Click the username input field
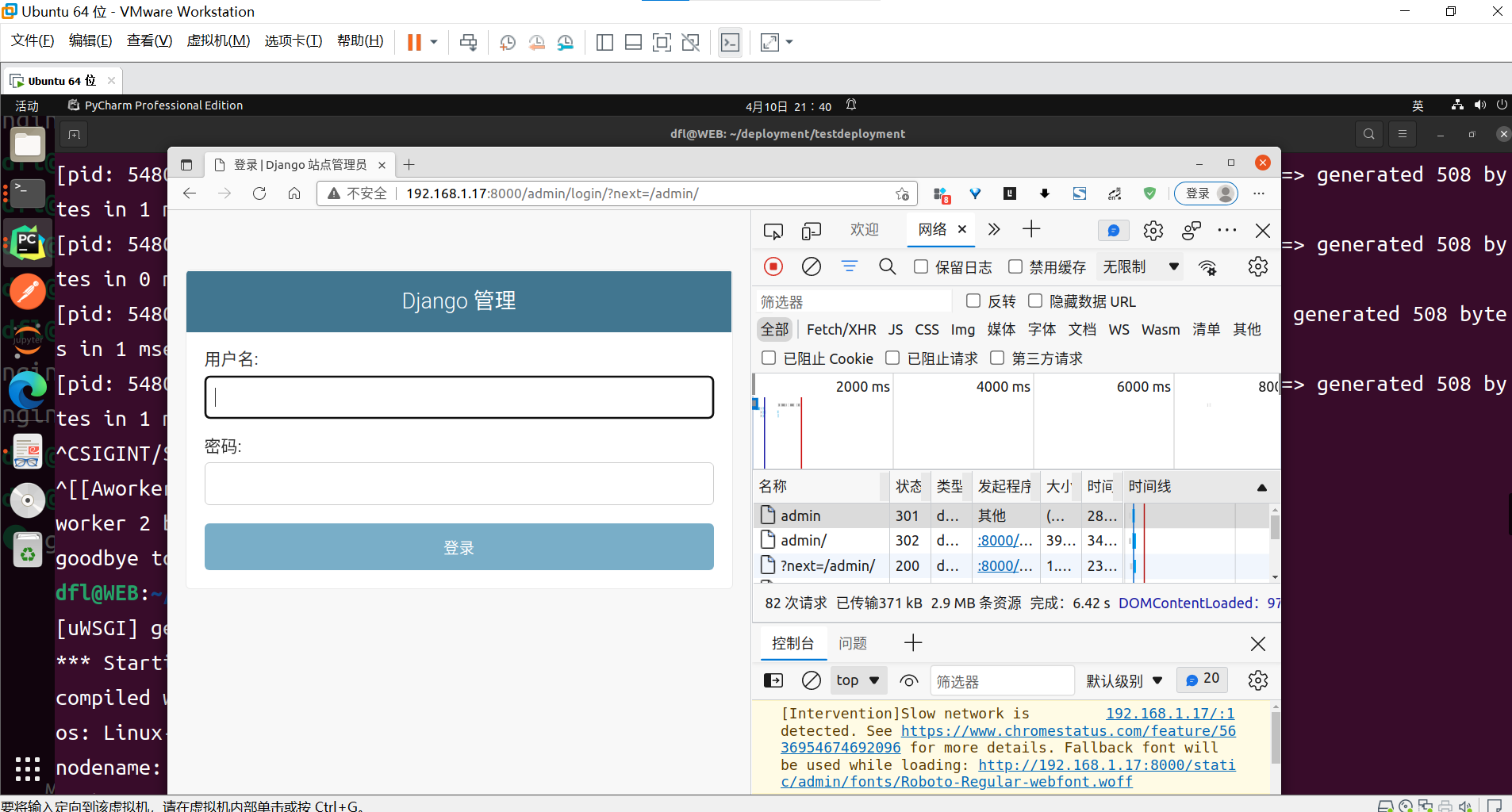Screen dimensions: 1512x812 pos(459,397)
